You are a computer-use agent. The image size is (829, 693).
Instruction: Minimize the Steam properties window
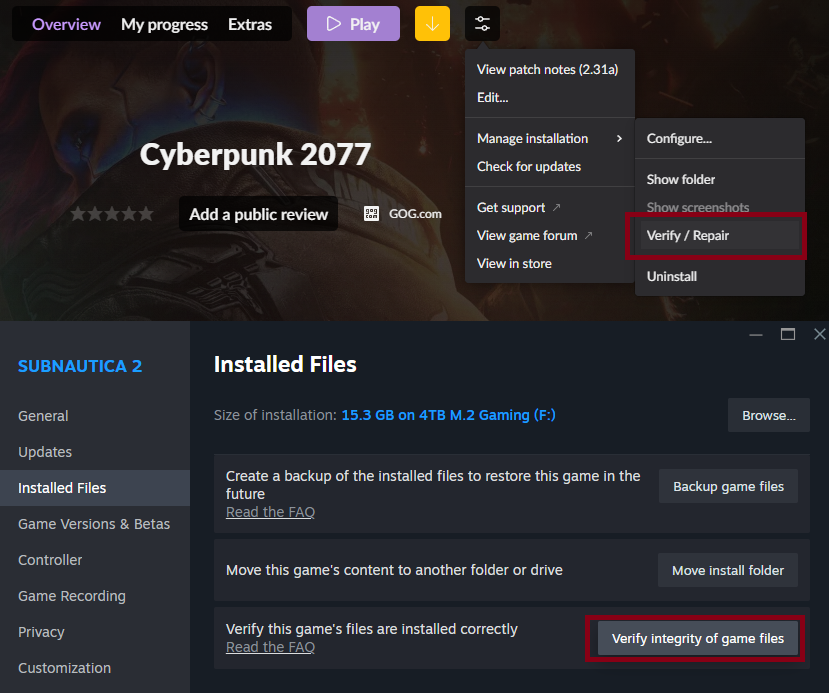[756, 335]
